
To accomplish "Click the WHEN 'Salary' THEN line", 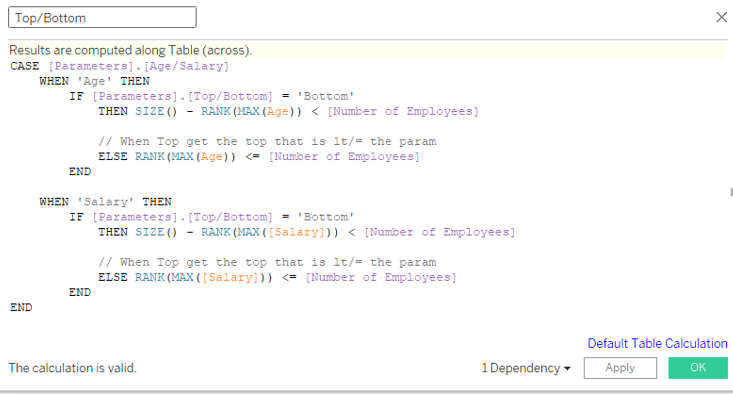I will [106, 202].
